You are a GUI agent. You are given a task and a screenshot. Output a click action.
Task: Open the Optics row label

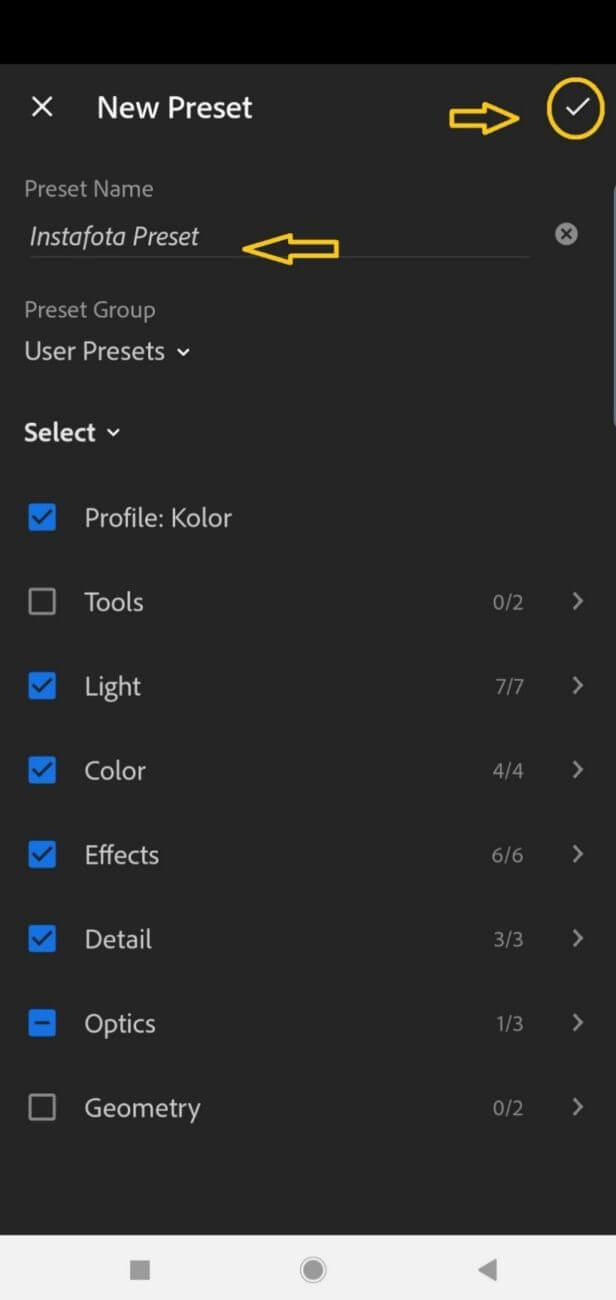120,1024
